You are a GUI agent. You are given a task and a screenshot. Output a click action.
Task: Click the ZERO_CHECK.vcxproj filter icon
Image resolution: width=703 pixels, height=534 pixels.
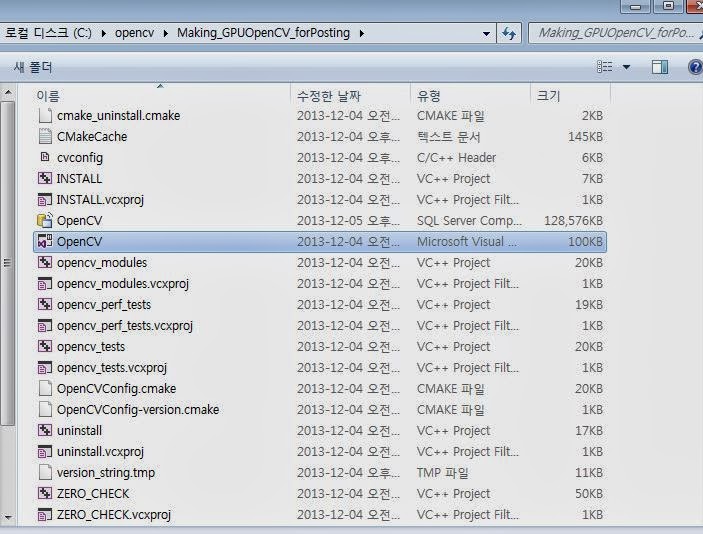[x=45, y=514]
